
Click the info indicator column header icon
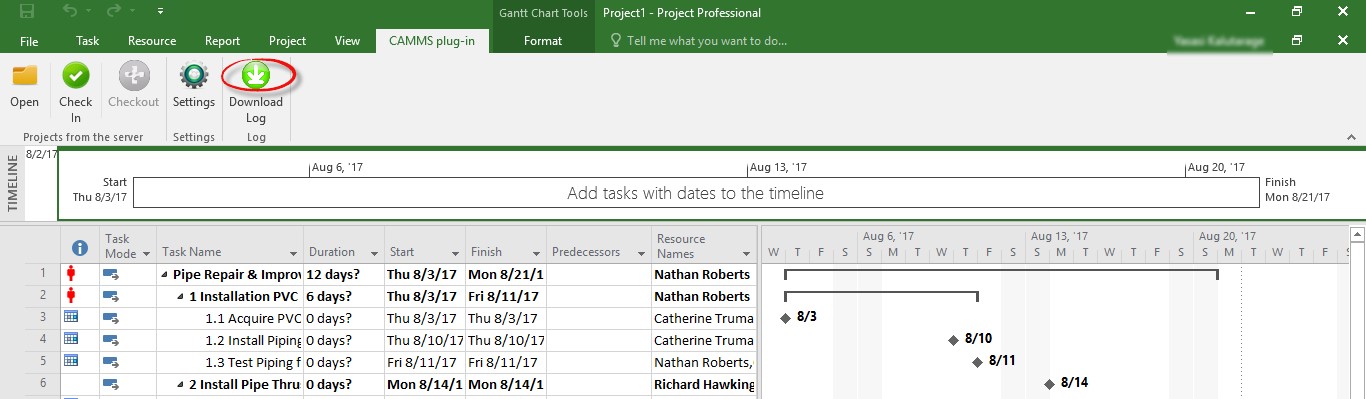[80, 247]
